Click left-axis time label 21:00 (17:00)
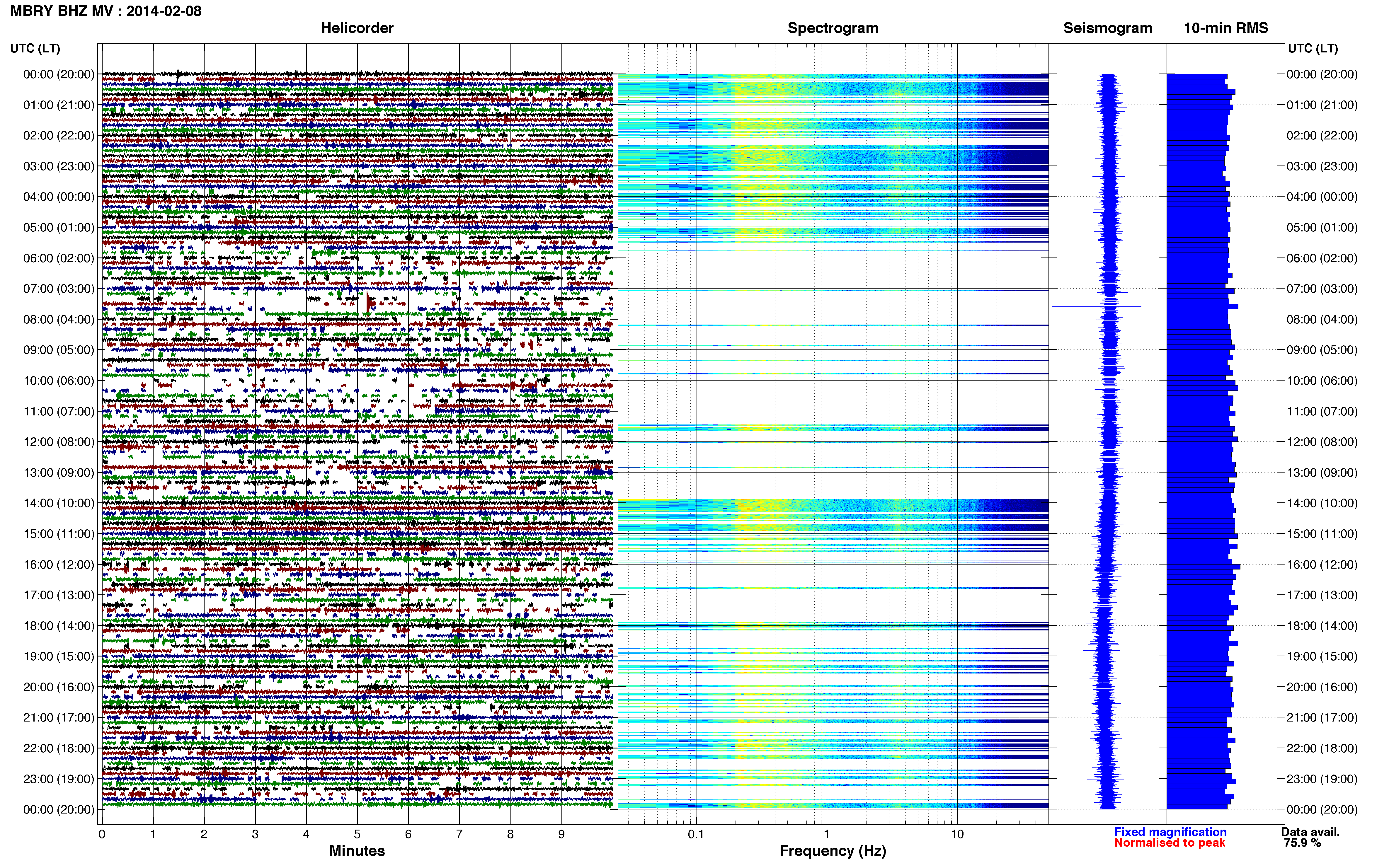The height and width of the screenshot is (868, 1389). pyautogui.click(x=59, y=718)
